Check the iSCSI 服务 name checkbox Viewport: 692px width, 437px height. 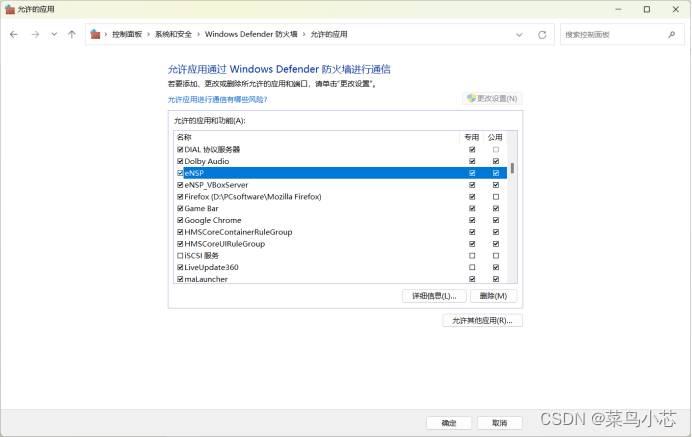(x=180, y=256)
